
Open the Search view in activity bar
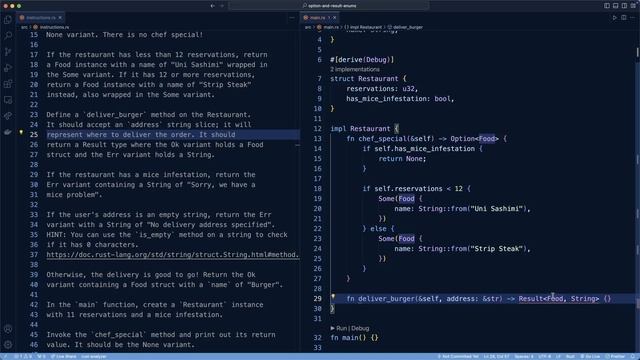pos(8,36)
